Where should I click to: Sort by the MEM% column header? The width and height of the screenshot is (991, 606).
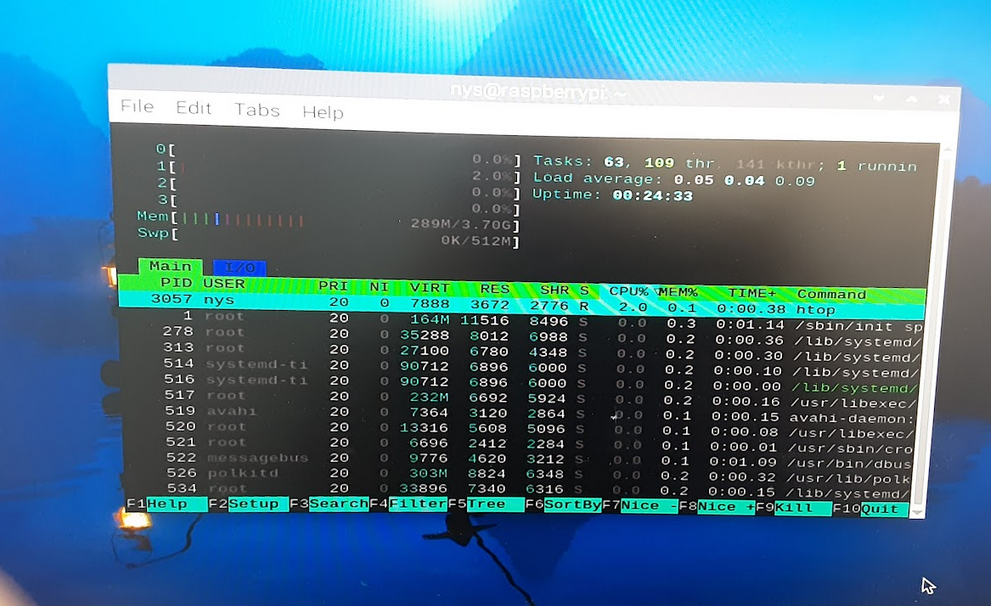pyautogui.click(x=678, y=292)
